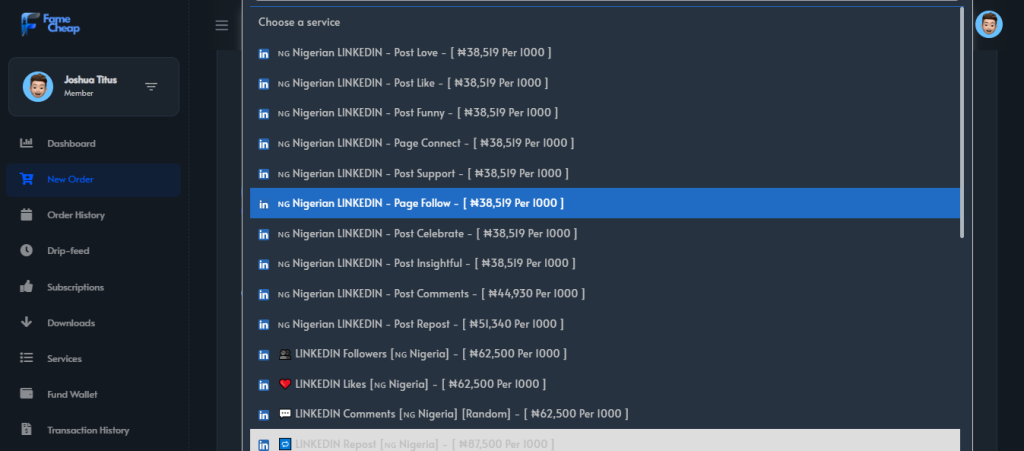Click Joshua Titus sidebar avatar
Viewport: 1024px width, 451px height.
38,86
